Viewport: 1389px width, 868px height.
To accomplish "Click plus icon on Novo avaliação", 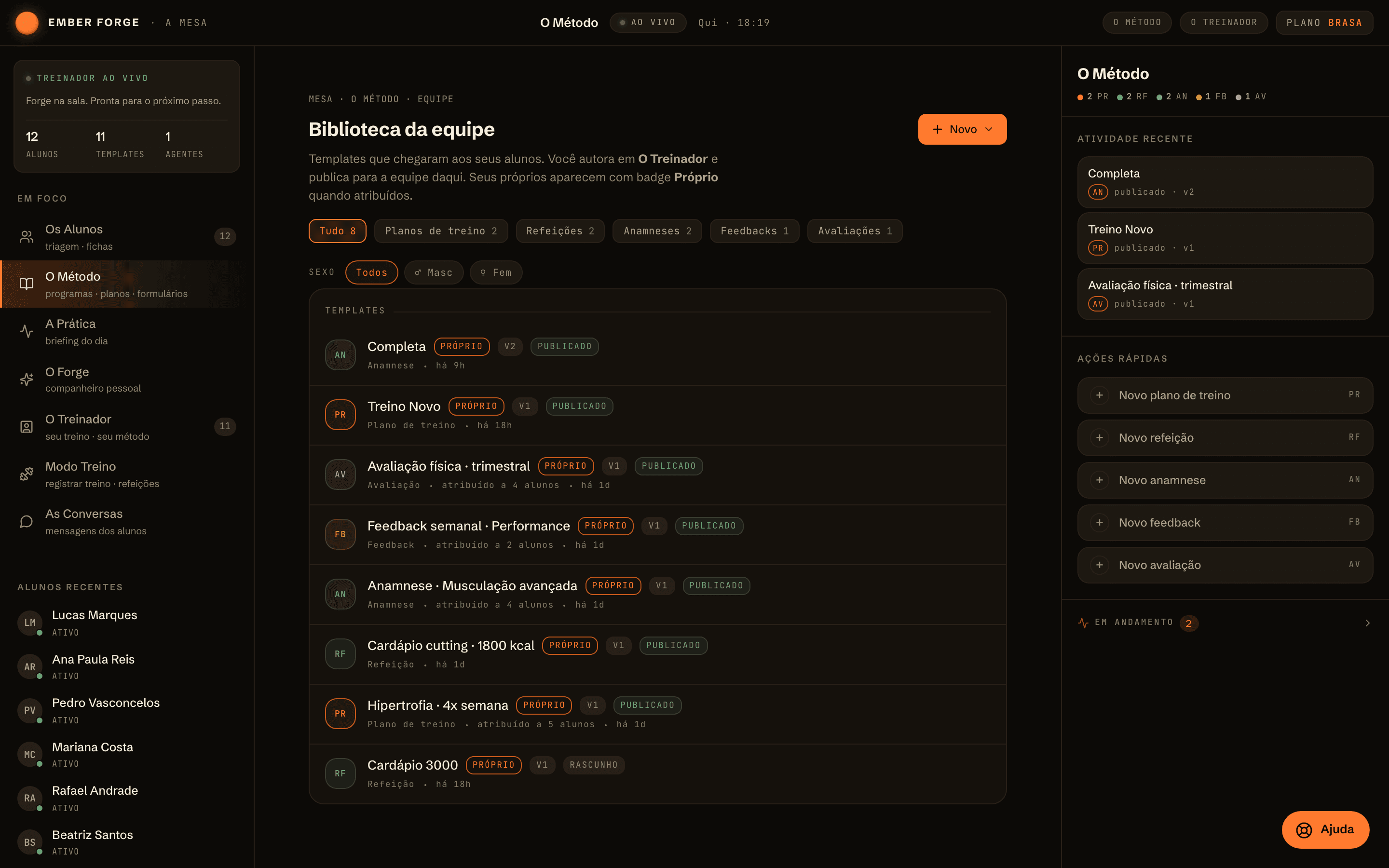I will point(1099,565).
